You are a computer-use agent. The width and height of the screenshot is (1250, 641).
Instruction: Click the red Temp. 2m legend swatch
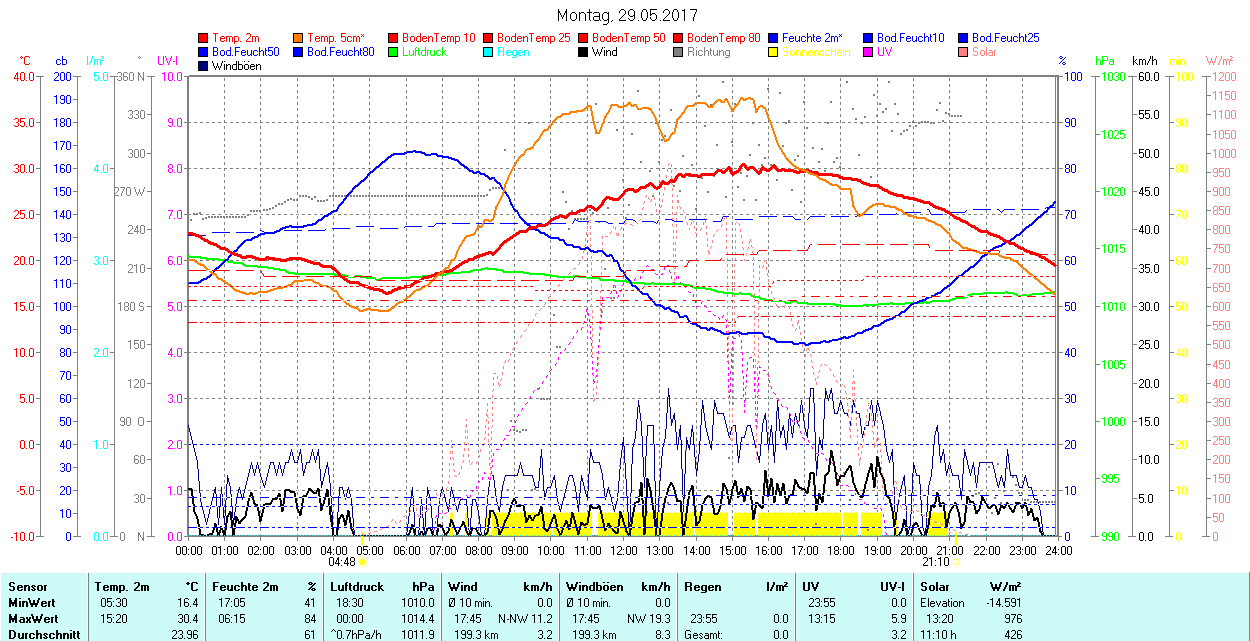[204, 38]
